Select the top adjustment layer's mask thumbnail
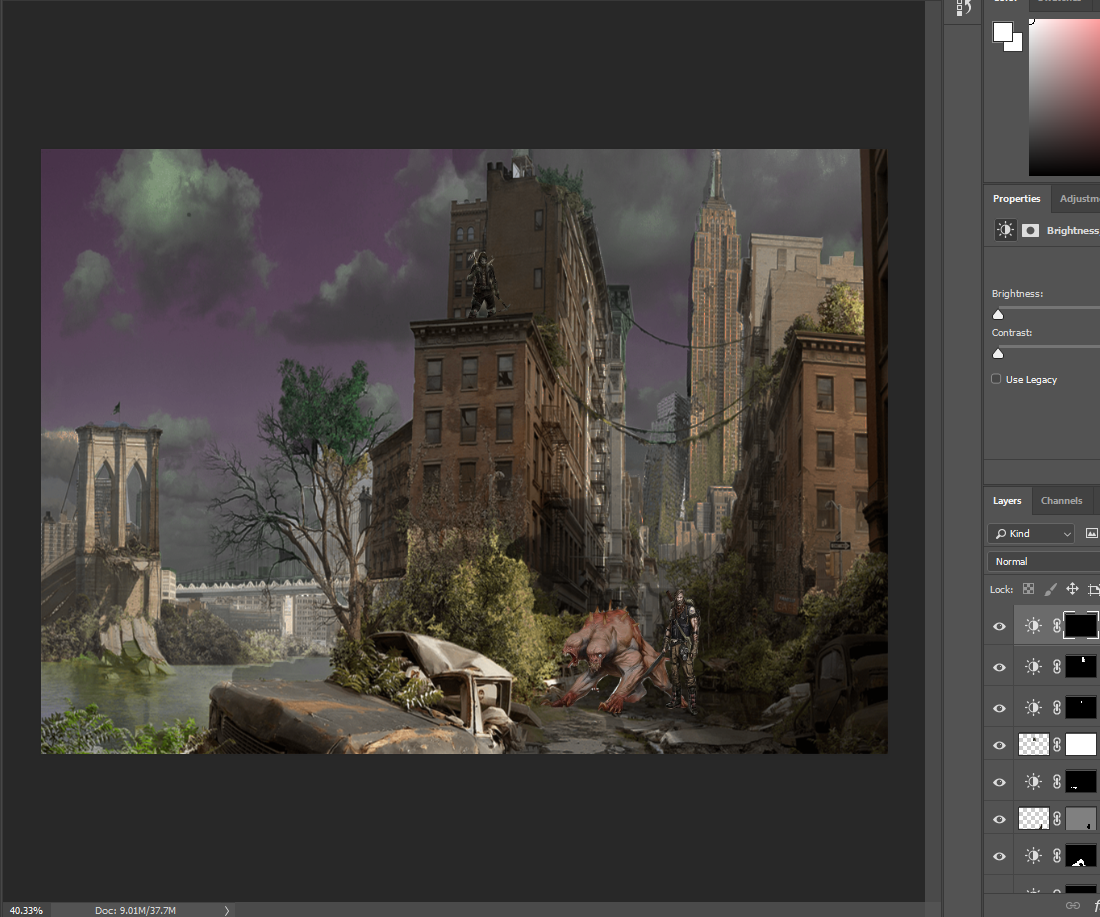This screenshot has width=1100, height=917. point(1080,625)
